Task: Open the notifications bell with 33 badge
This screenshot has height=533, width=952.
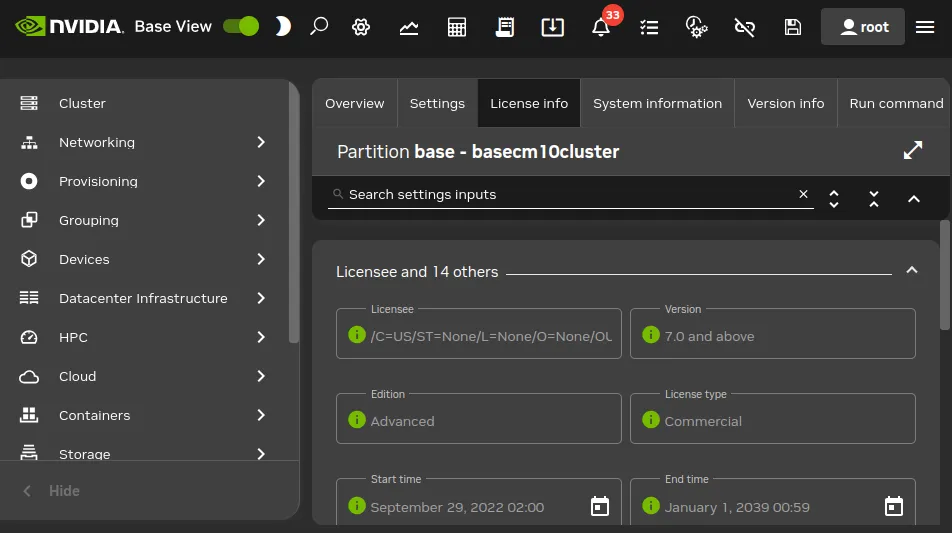Action: [x=601, y=27]
